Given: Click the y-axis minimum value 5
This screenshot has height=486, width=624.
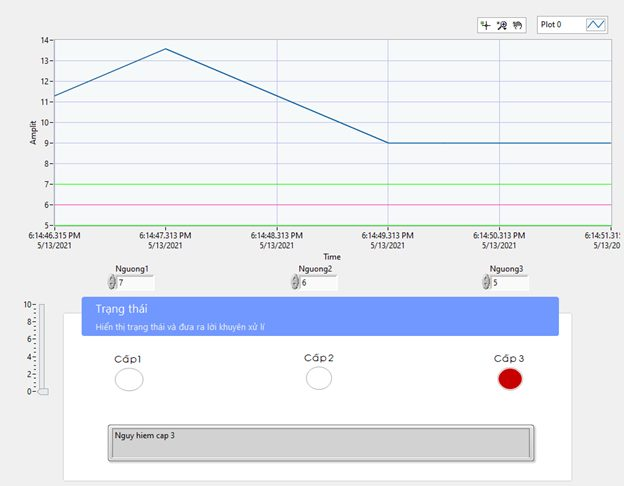Looking at the screenshot, I should click(x=47, y=225).
